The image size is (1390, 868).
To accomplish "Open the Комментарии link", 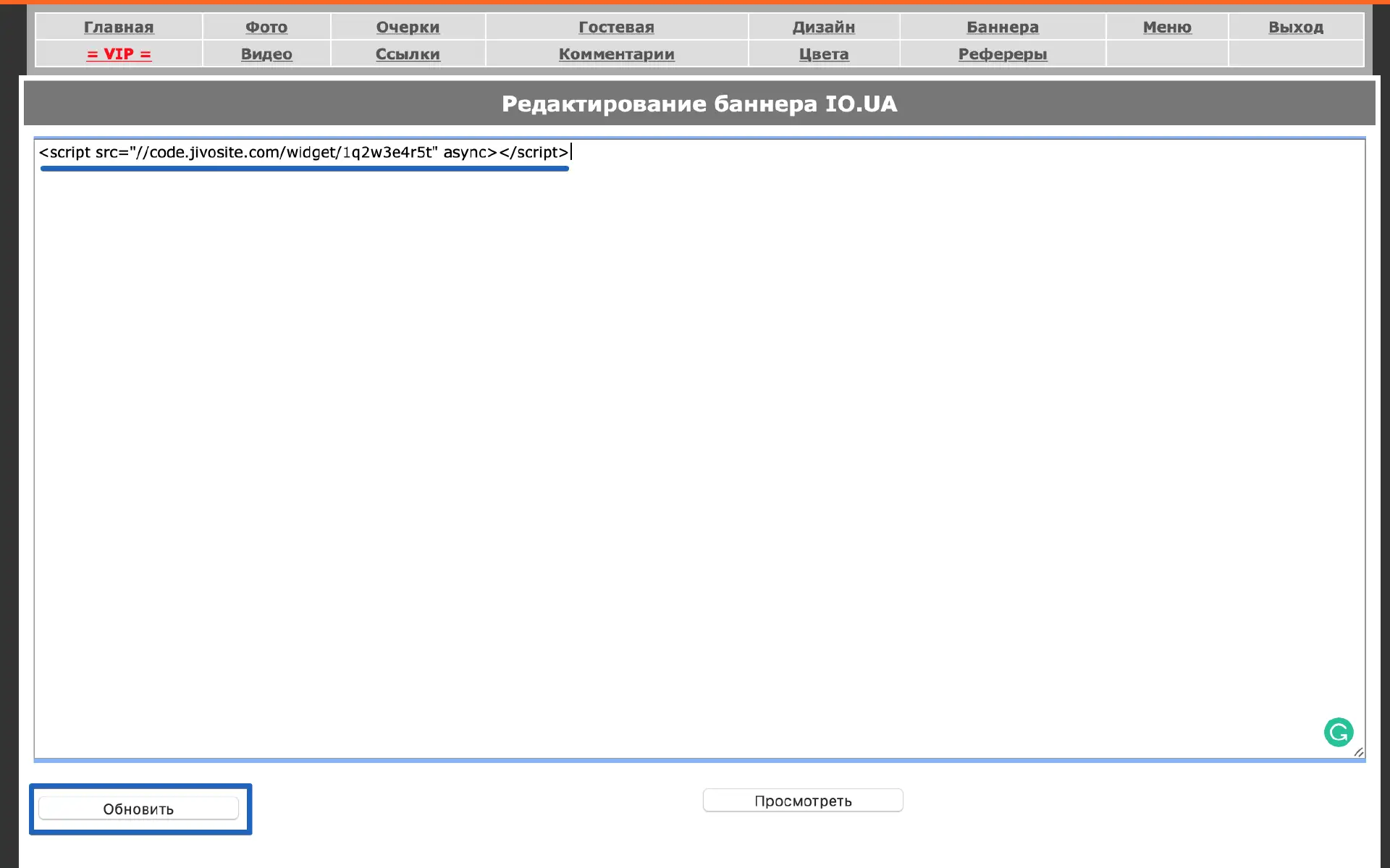I will 616,54.
